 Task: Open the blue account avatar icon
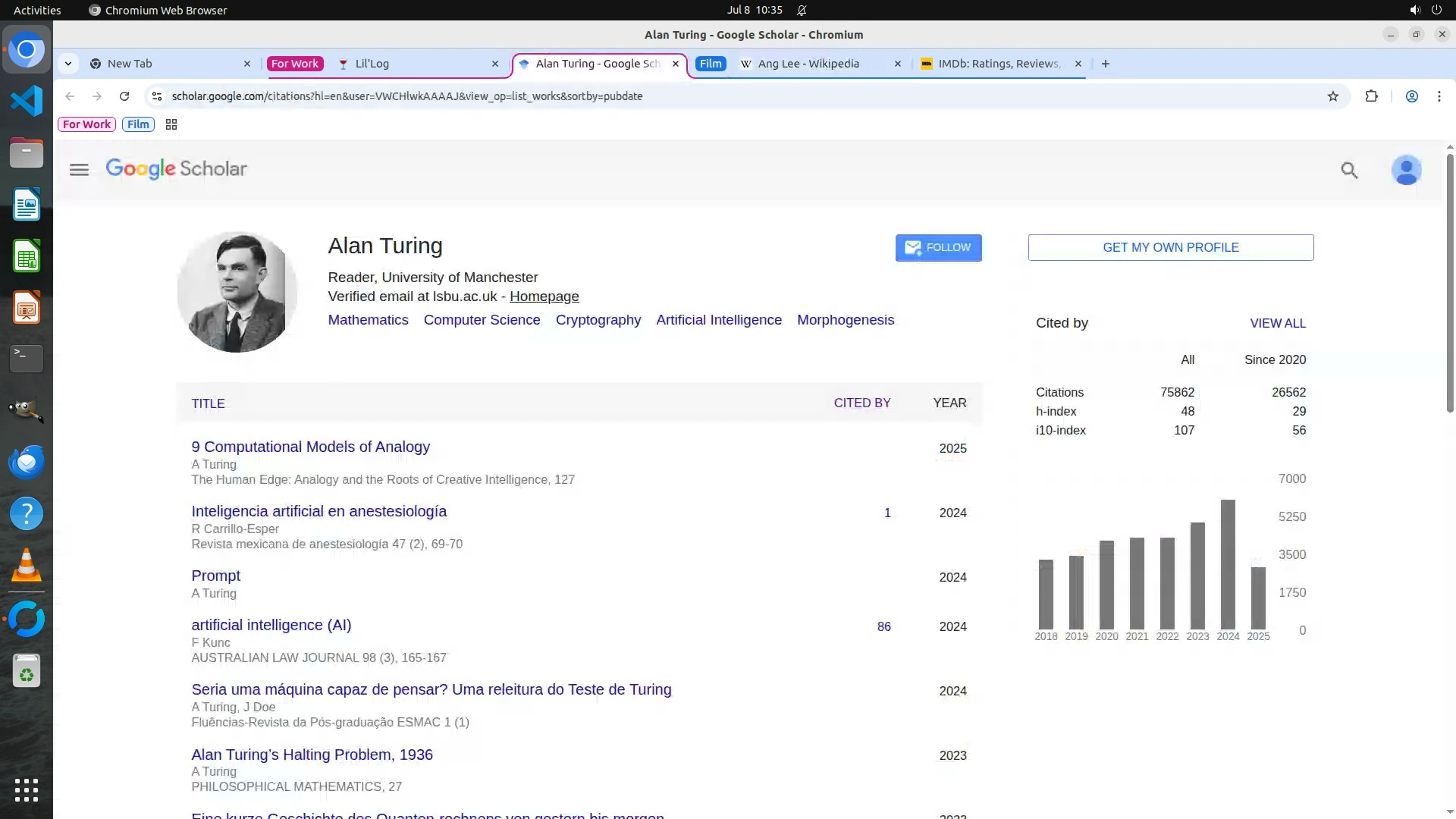pyautogui.click(x=1406, y=170)
